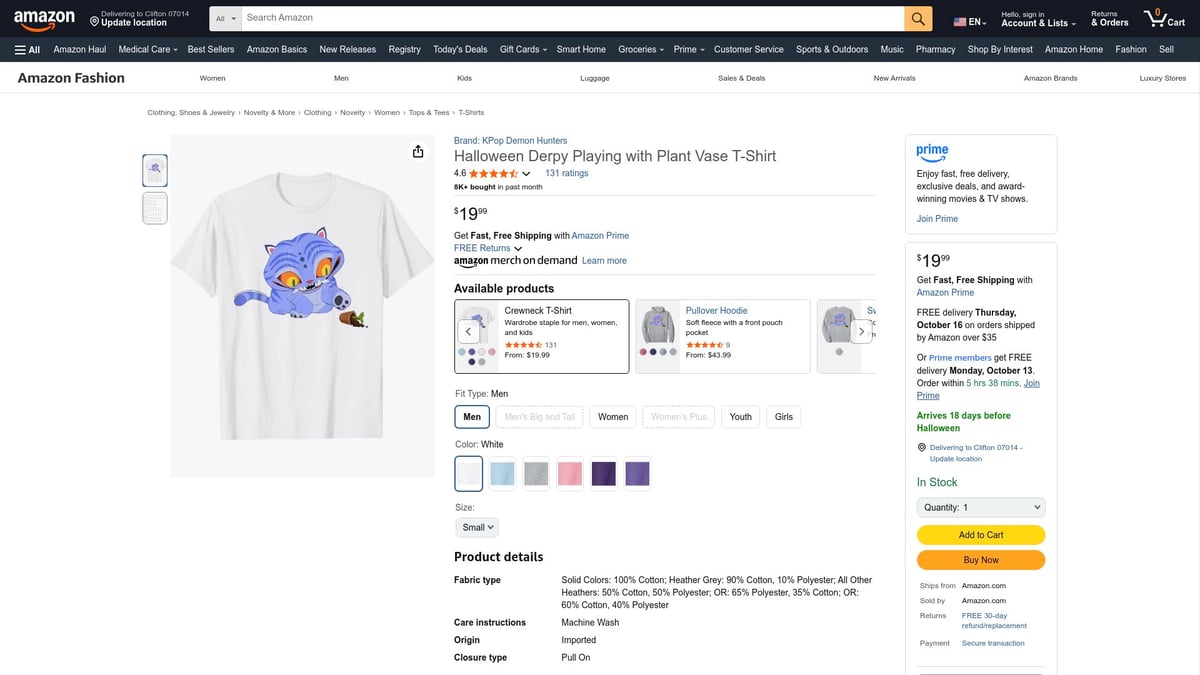Select the Women fit type
The height and width of the screenshot is (675, 1200).
(x=612, y=416)
